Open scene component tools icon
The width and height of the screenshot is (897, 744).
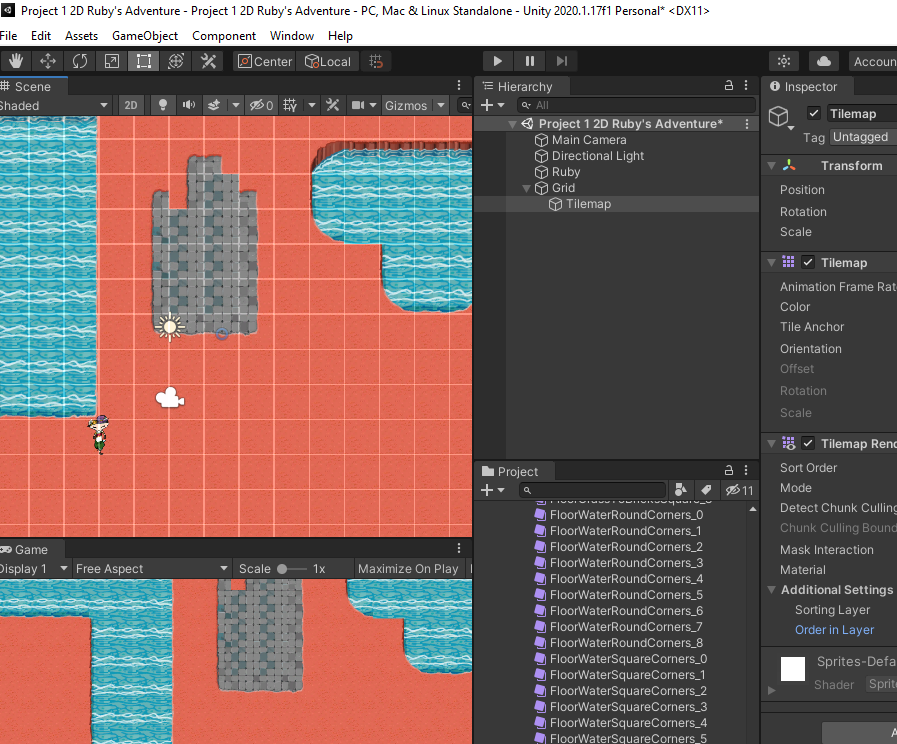pos(332,105)
